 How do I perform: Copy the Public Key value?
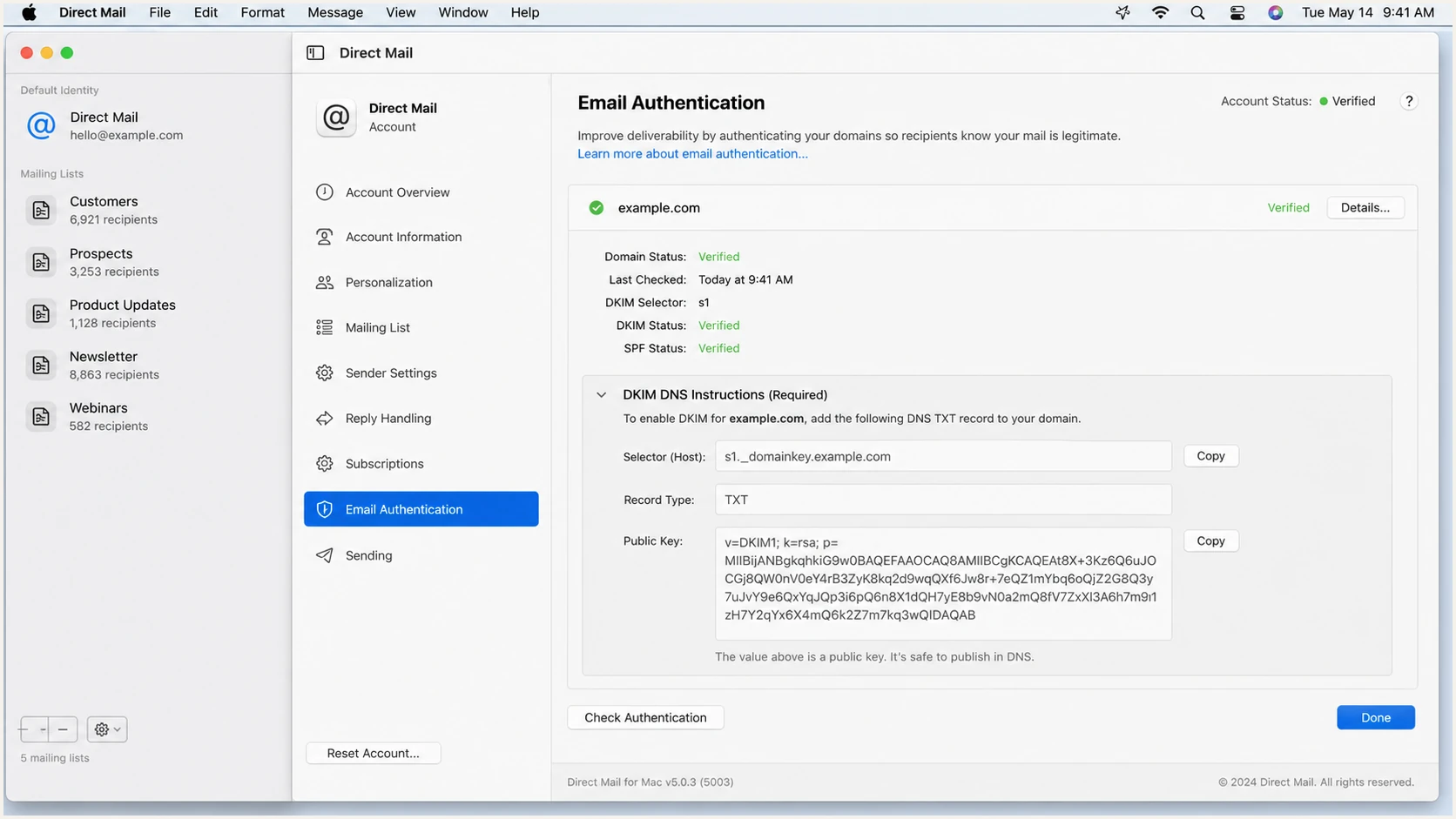tap(1210, 540)
